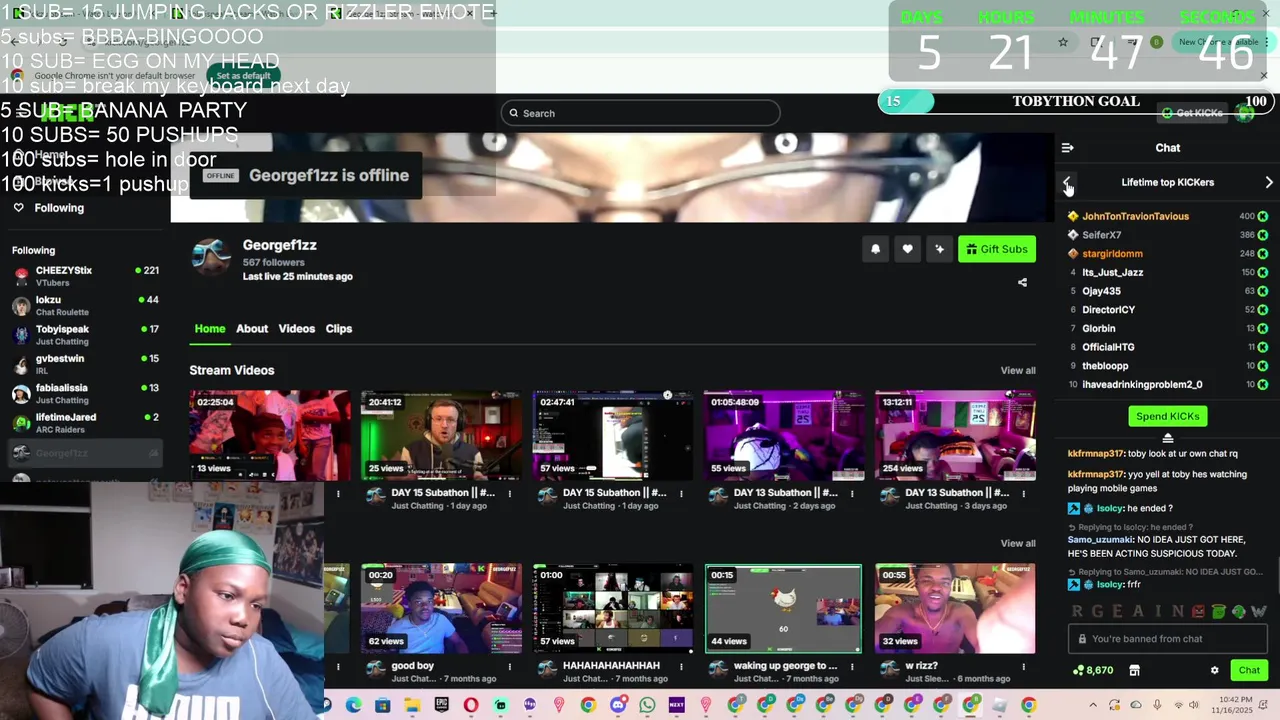Open the 01:05:48:09 DAY 13 Subathon thumbnail
The image size is (1280, 720).
tap(783, 436)
